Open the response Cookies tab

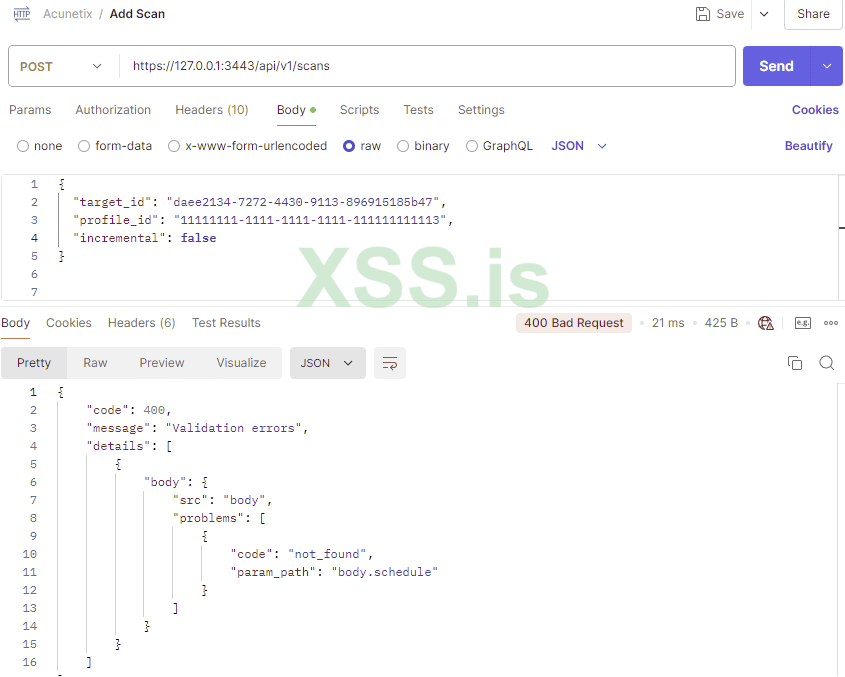(69, 323)
